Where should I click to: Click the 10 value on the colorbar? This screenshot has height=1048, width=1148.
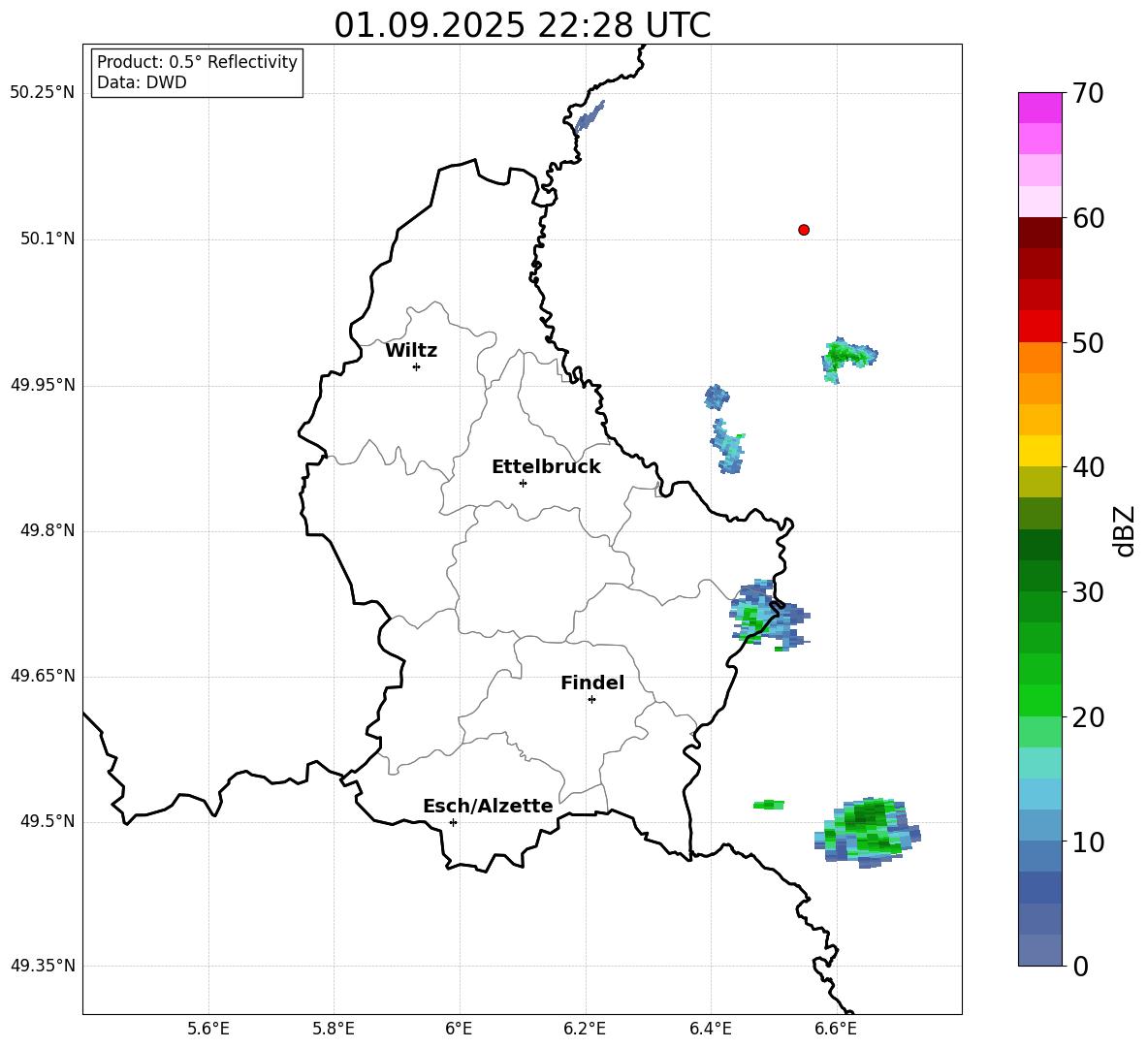coord(1088,842)
